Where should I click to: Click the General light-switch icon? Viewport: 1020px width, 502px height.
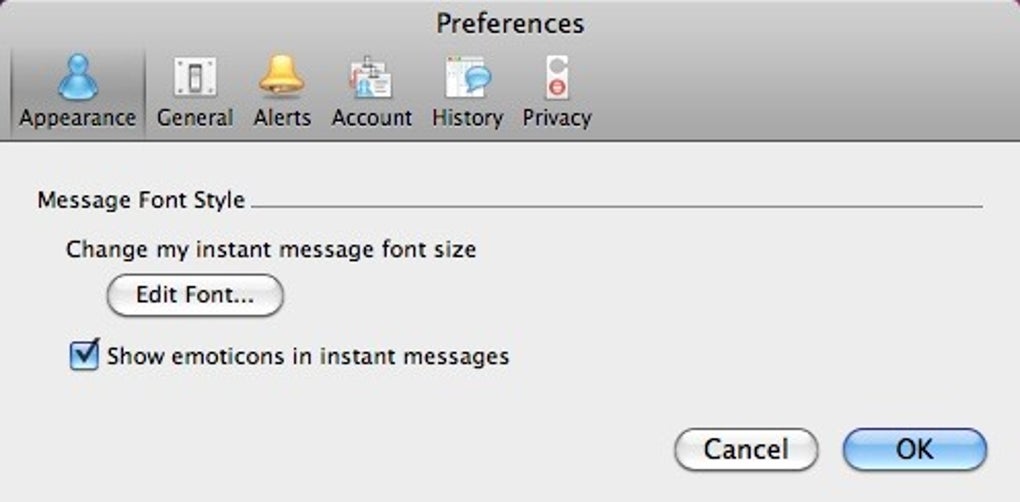pyautogui.click(x=194, y=77)
